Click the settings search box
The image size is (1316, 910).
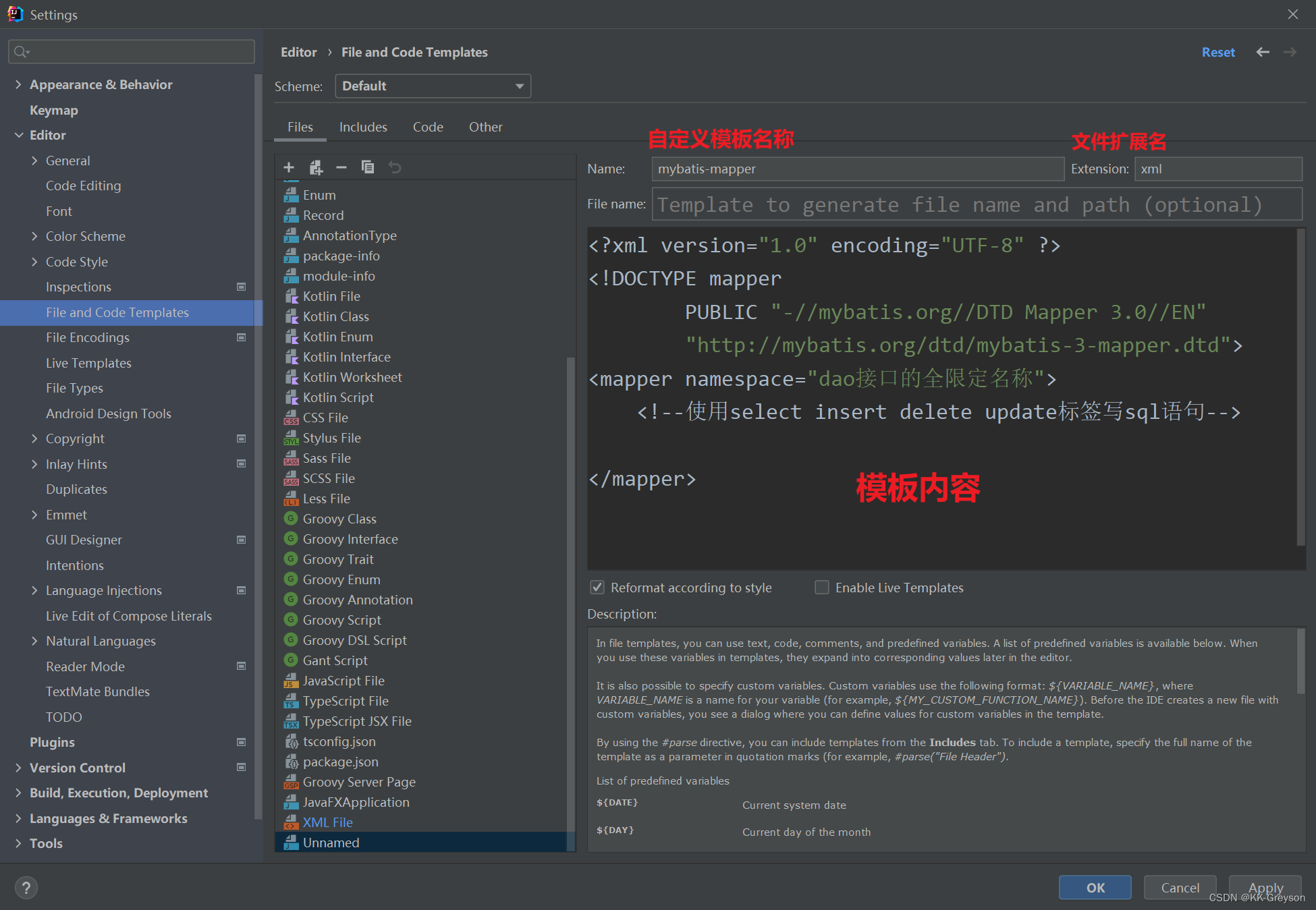132,52
